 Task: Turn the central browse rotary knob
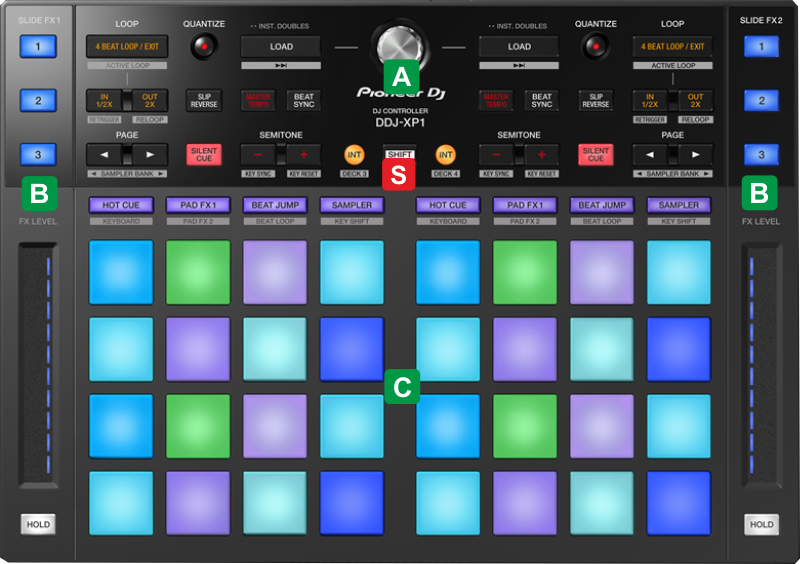(400, 47)
